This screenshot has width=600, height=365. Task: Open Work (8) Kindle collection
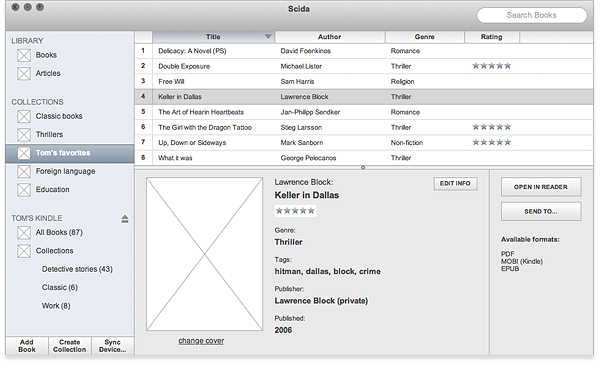tap(56, 306)
